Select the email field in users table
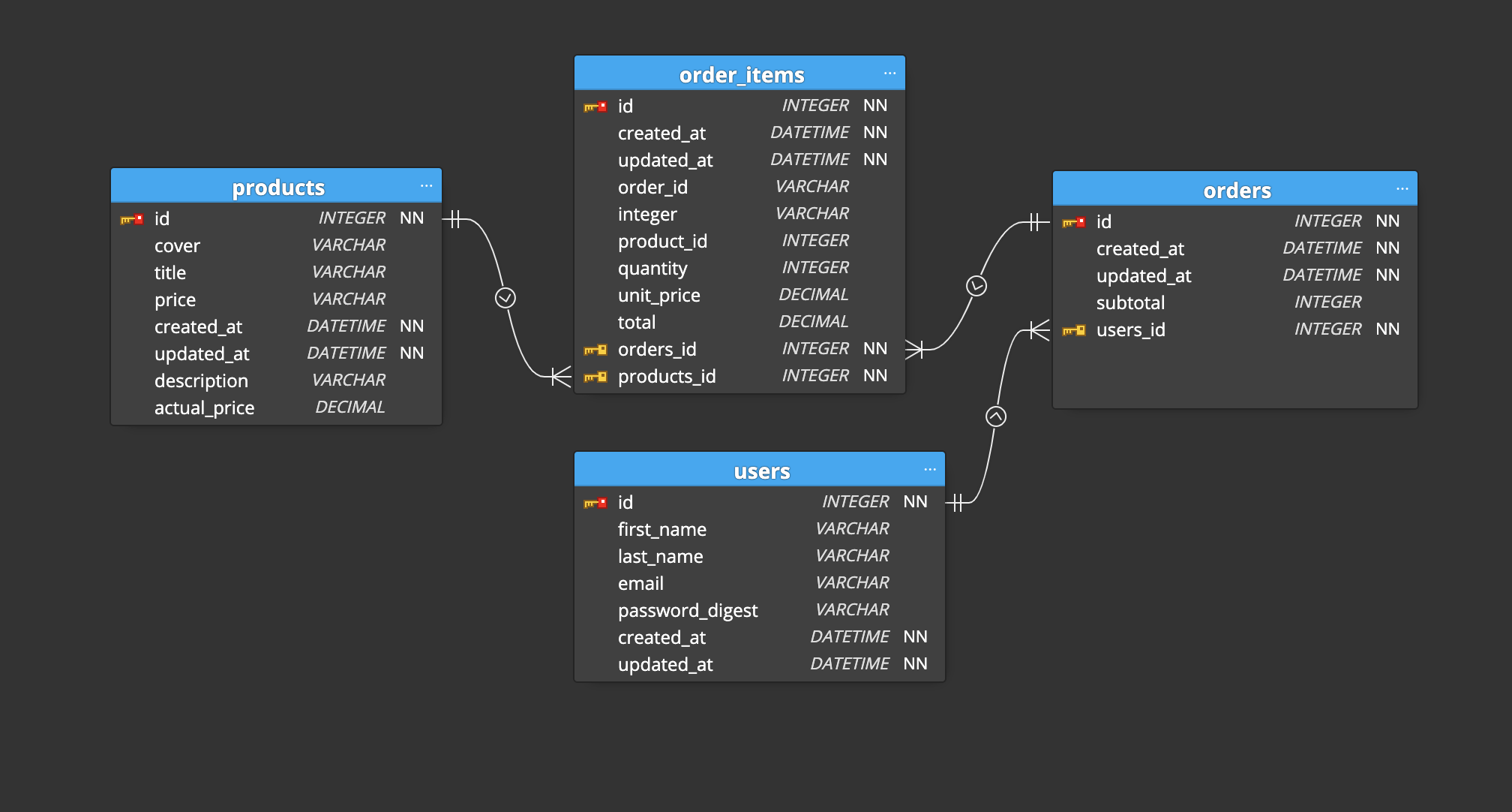1512x812 pixels. pyautogui.click(x=641, y=583)
